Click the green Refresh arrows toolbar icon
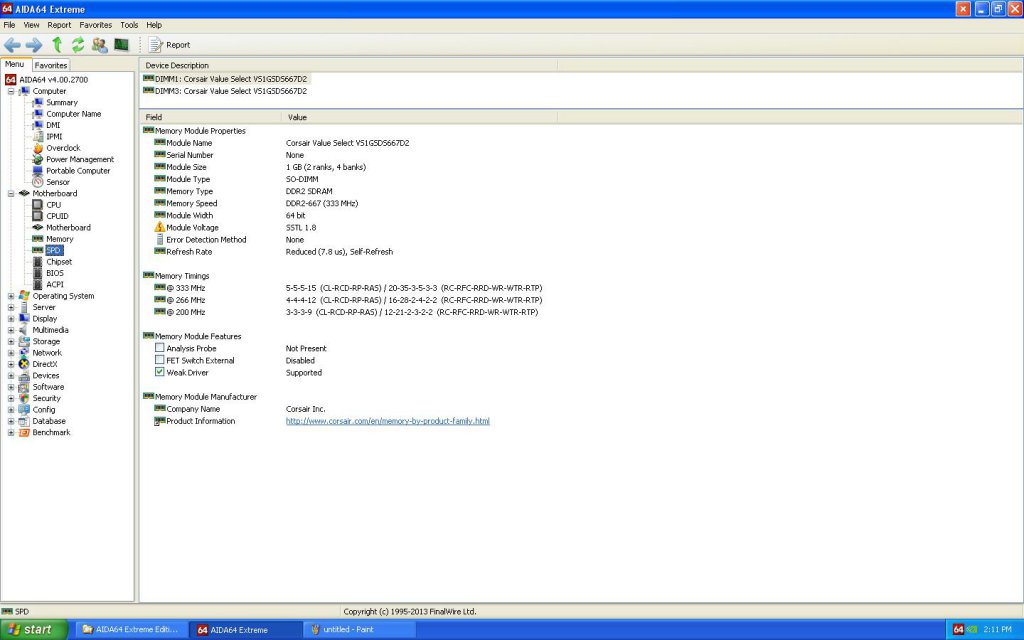Viewport: 1024px width, 640px height. 78,44
